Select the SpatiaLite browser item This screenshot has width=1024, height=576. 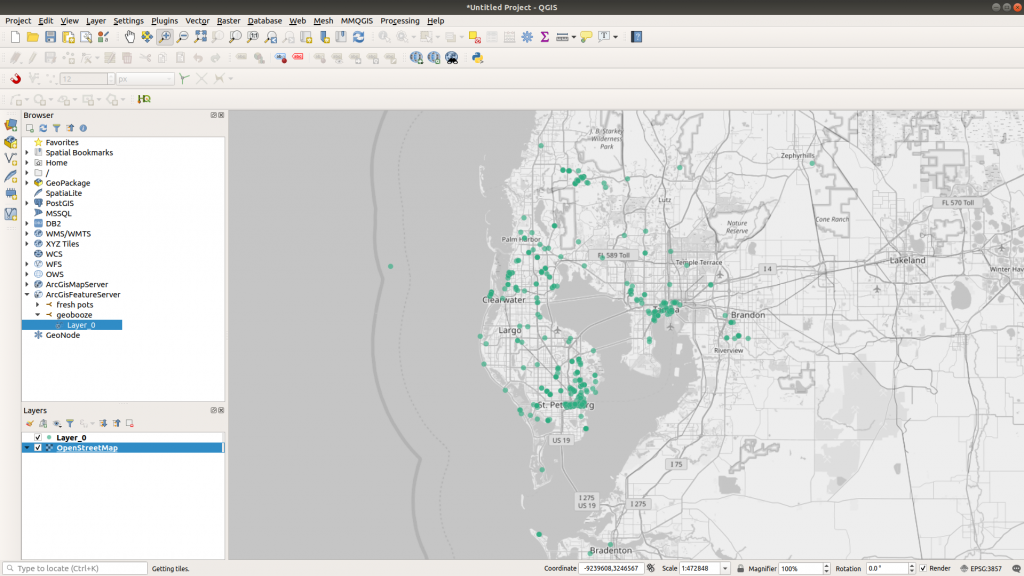[x=64, y=193]
